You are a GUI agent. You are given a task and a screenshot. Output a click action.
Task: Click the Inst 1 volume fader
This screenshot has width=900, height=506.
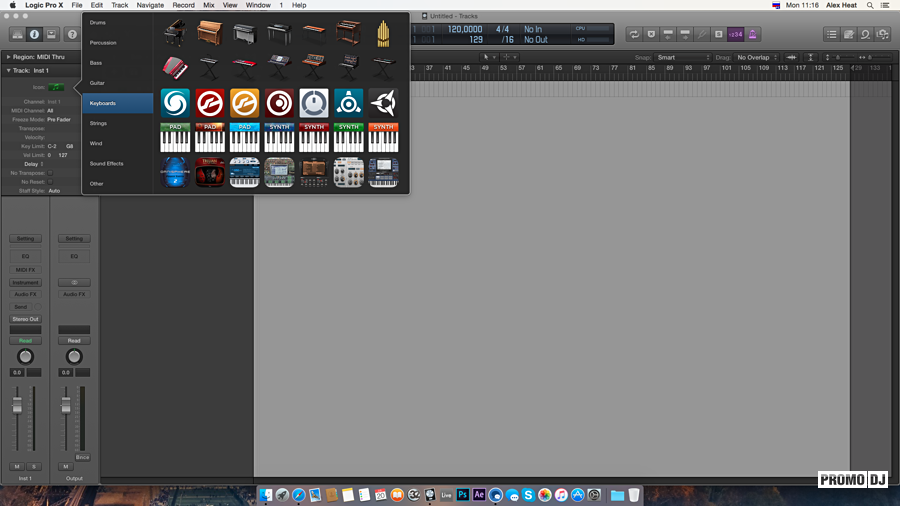17,405
